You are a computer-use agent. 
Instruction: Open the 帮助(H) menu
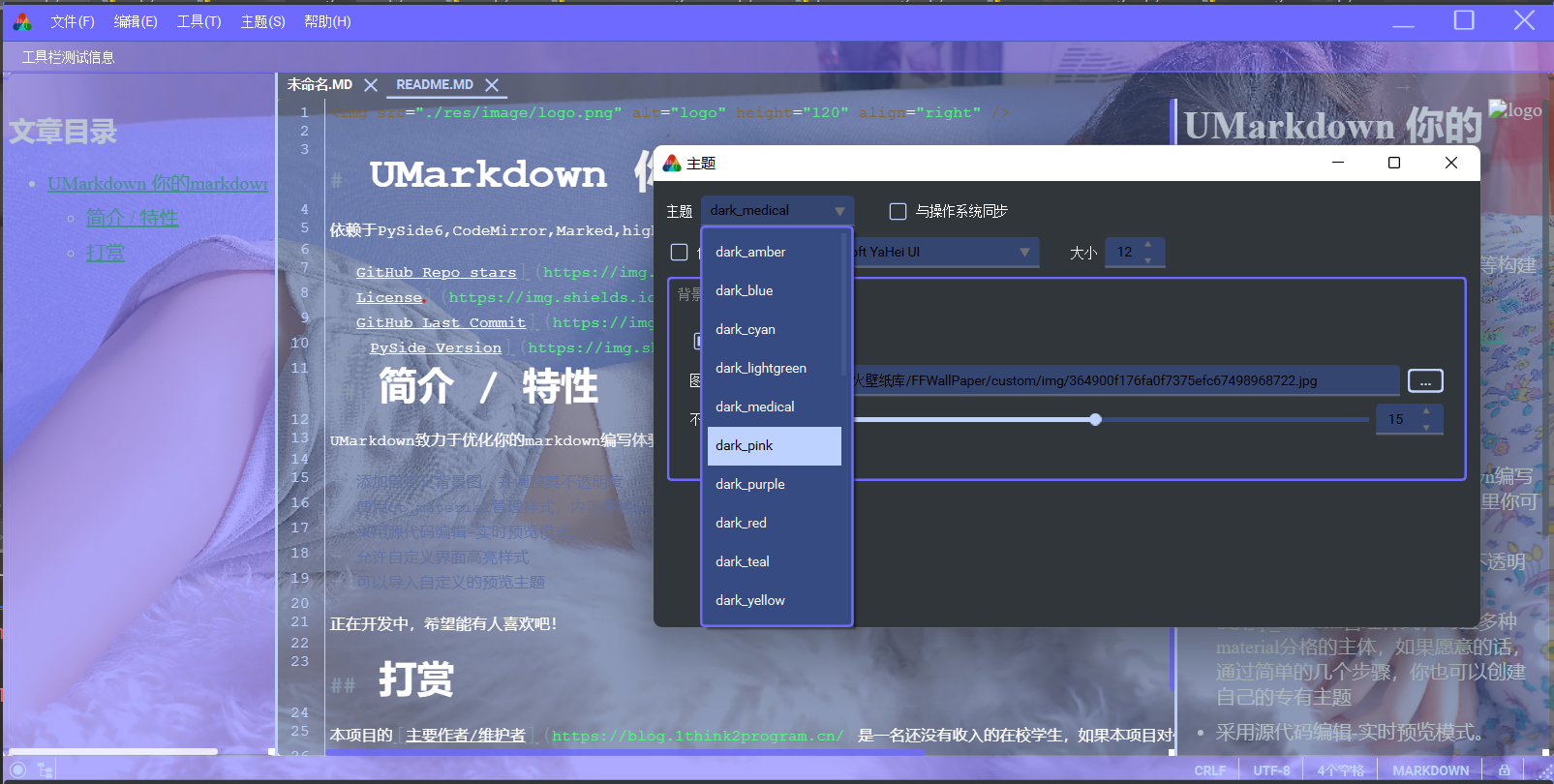327,21
